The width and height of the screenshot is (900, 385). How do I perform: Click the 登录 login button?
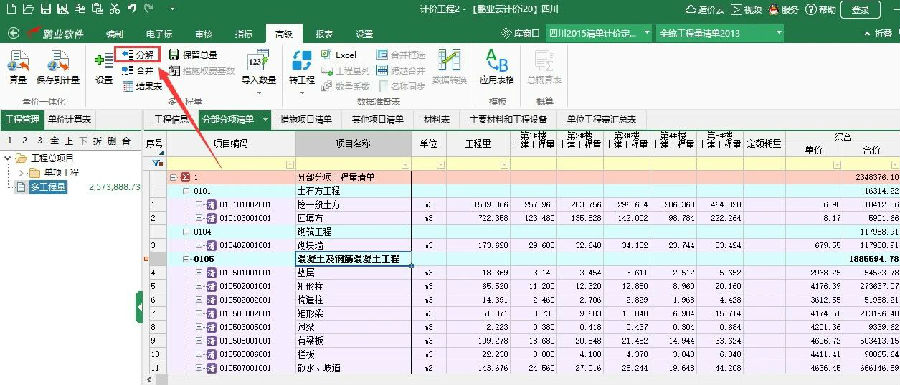860,10
